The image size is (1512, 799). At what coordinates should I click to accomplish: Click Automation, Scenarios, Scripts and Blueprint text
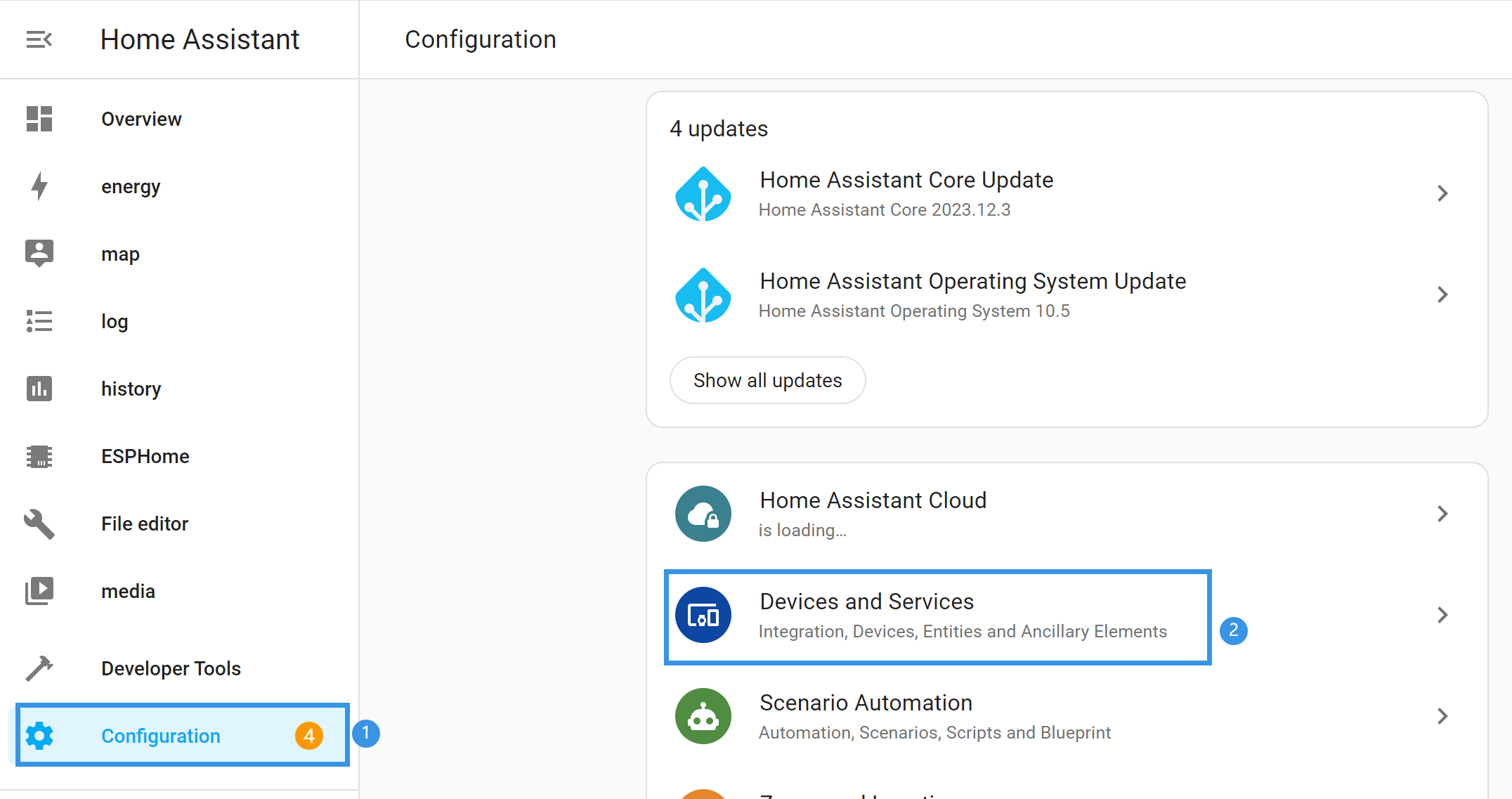point(934,732)
